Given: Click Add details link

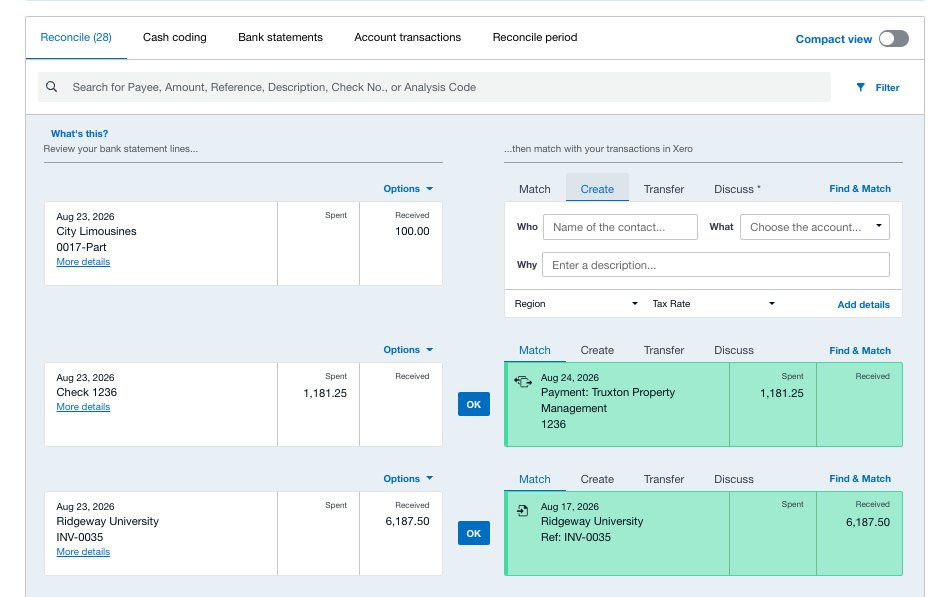Looking at the screenshot, I should [863, 305].
